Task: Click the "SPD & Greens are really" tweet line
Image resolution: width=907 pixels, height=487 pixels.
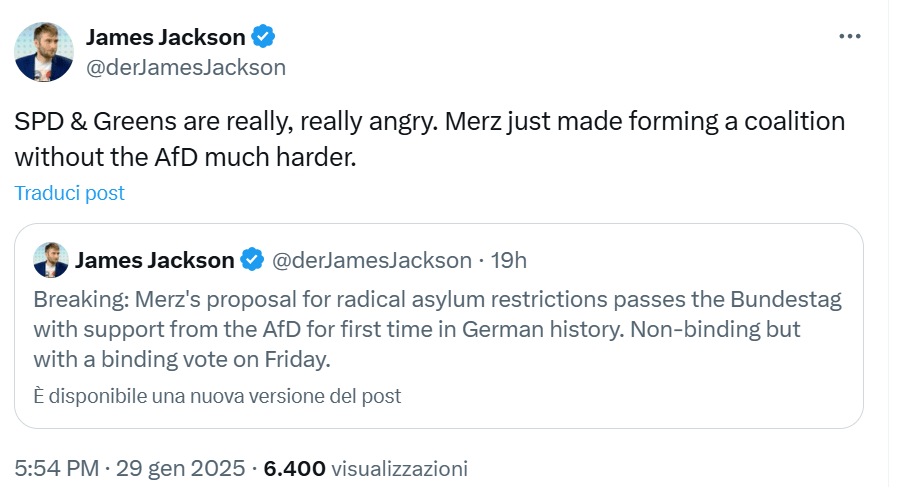Action: [x=430, y=122]
